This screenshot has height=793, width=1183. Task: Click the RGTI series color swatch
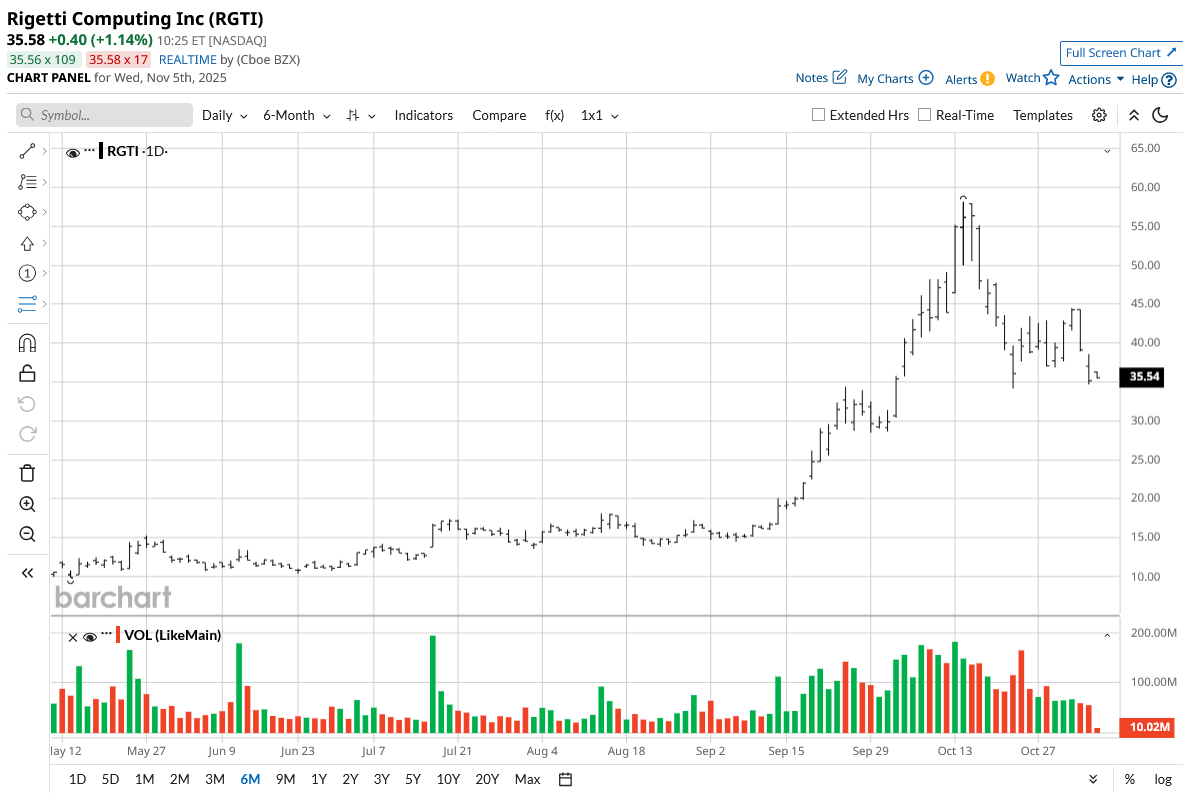click(101, 150)
